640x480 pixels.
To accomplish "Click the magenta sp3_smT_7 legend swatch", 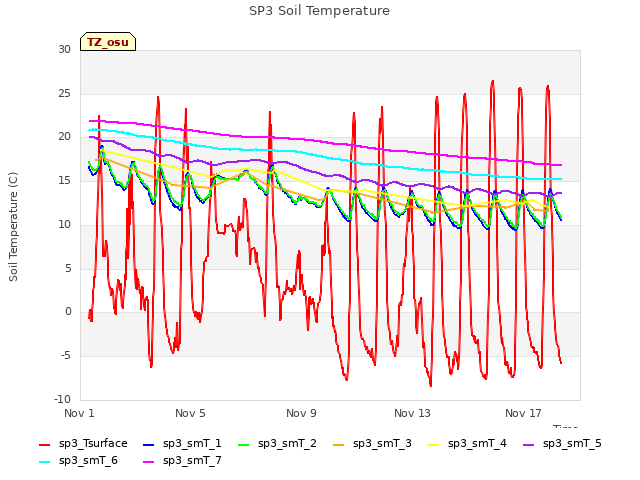I will pyautogui.click(x=149, y=462).
